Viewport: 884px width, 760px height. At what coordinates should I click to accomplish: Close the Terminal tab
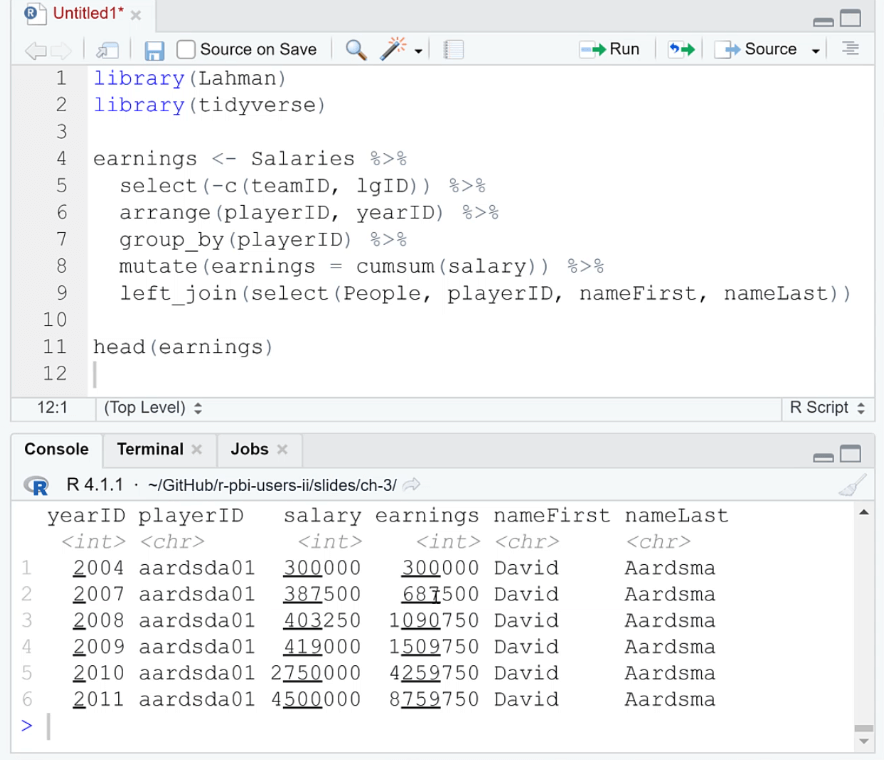coord(197,449)
